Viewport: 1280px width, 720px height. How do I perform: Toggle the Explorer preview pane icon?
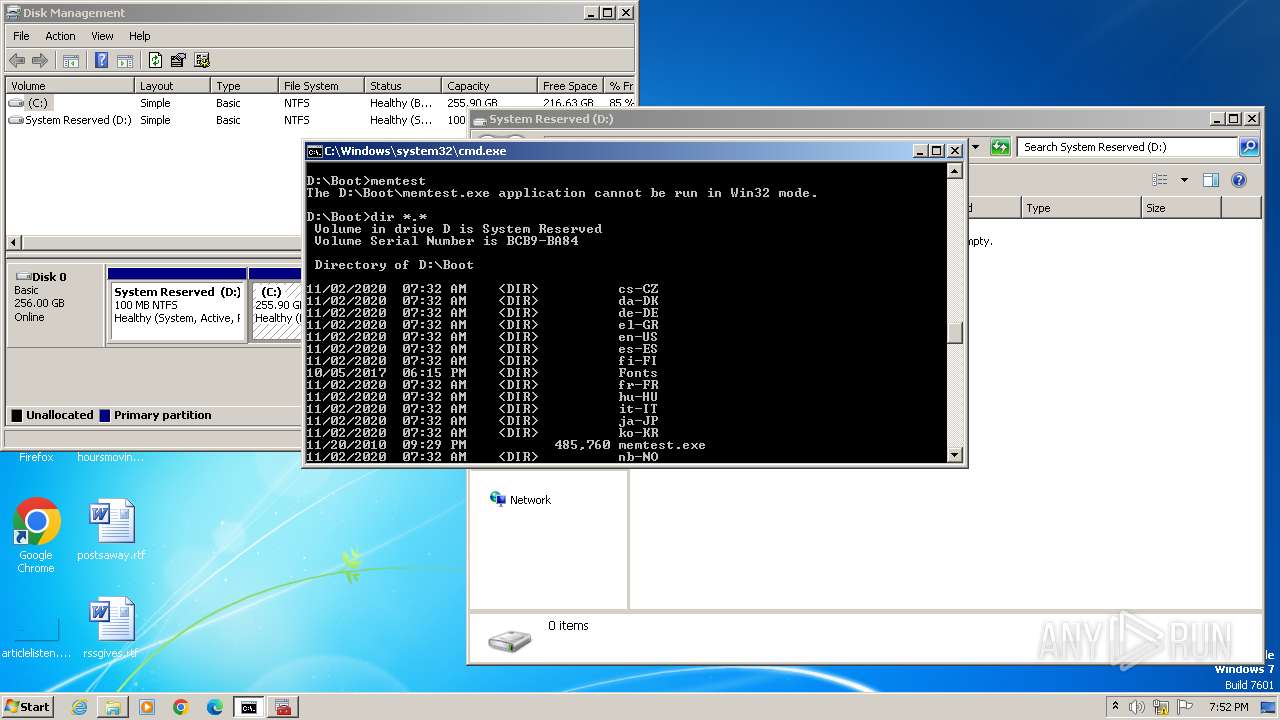tap(1211, 180)
